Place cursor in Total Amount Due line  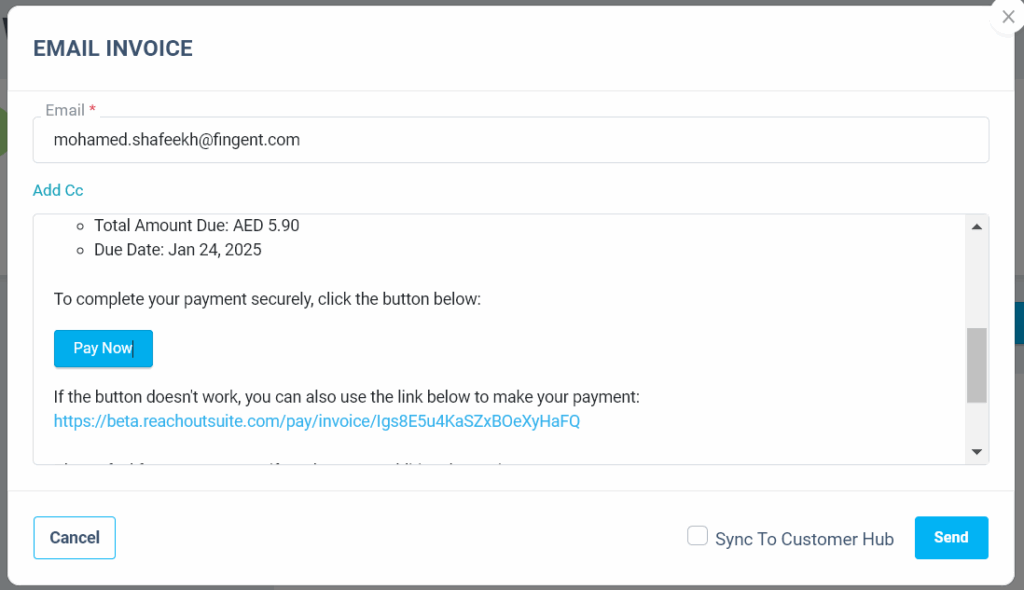(x=196, y=226)
